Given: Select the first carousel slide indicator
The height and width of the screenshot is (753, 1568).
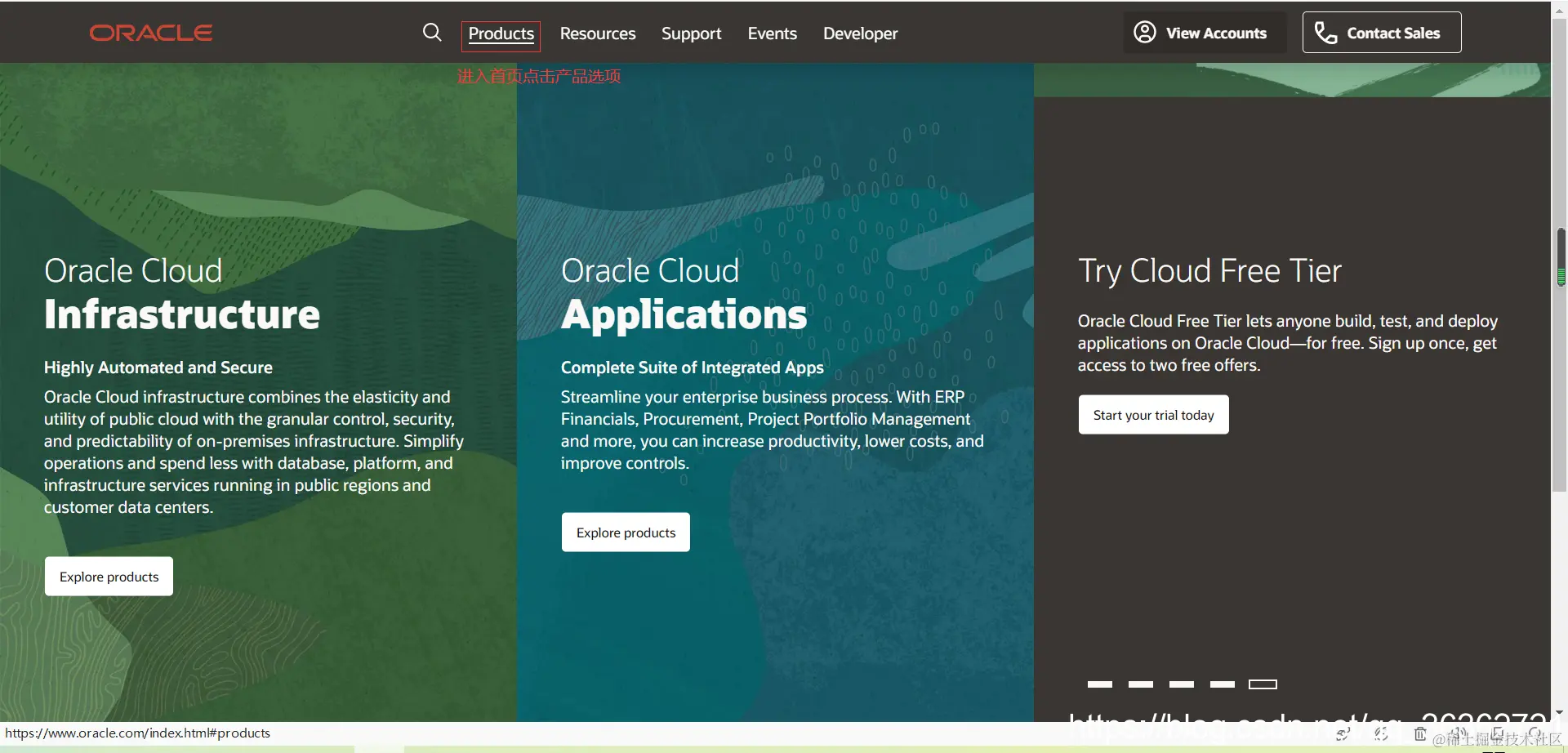Looking at the screenshot, I should click(x=1100, y=684).
